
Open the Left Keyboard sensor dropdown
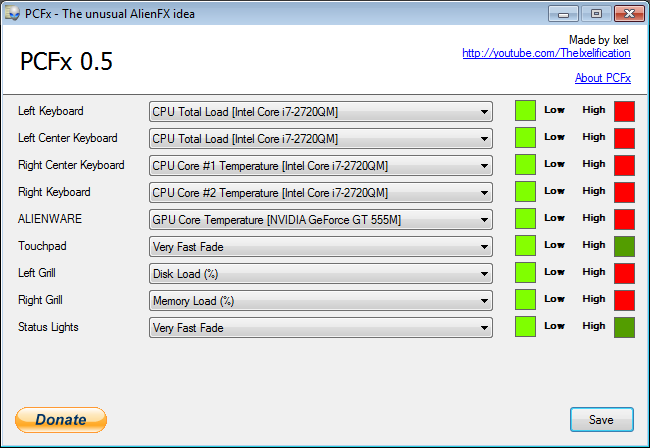tap(320, 112)
